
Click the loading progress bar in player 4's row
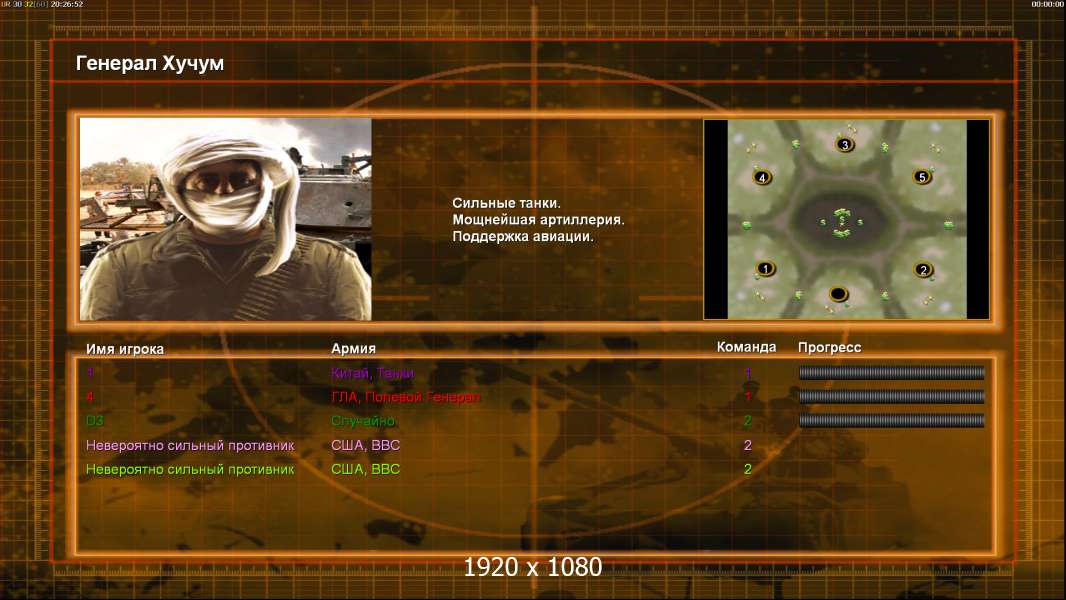click(892, 396)
